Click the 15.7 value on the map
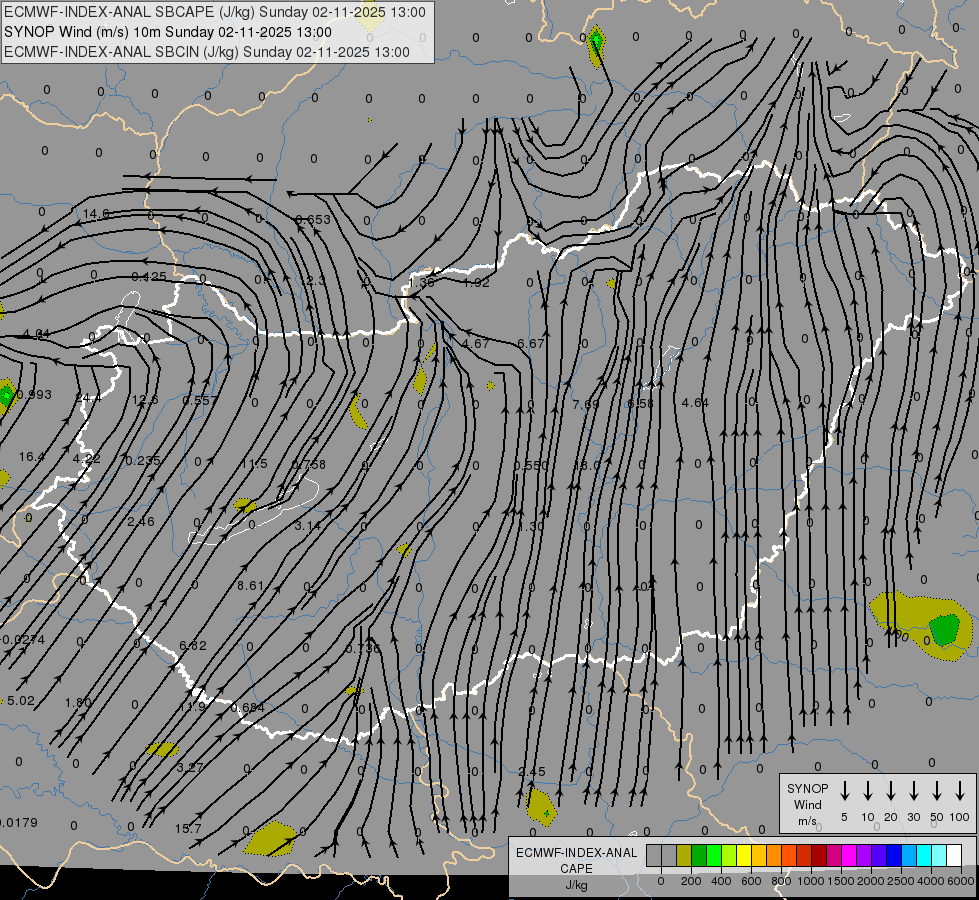Screen dimensions: 979x900 [x=188, y=829]
